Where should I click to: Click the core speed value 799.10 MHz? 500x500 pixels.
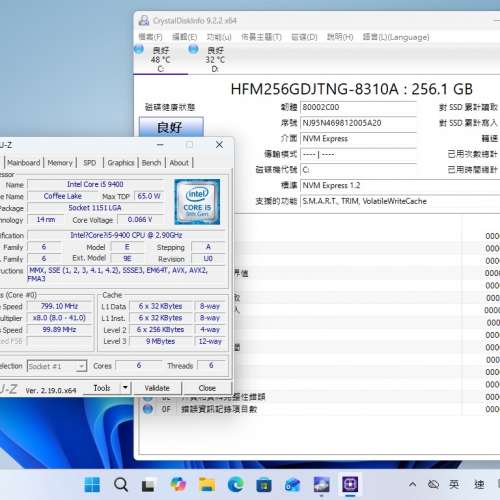click(x=59, y=306)
